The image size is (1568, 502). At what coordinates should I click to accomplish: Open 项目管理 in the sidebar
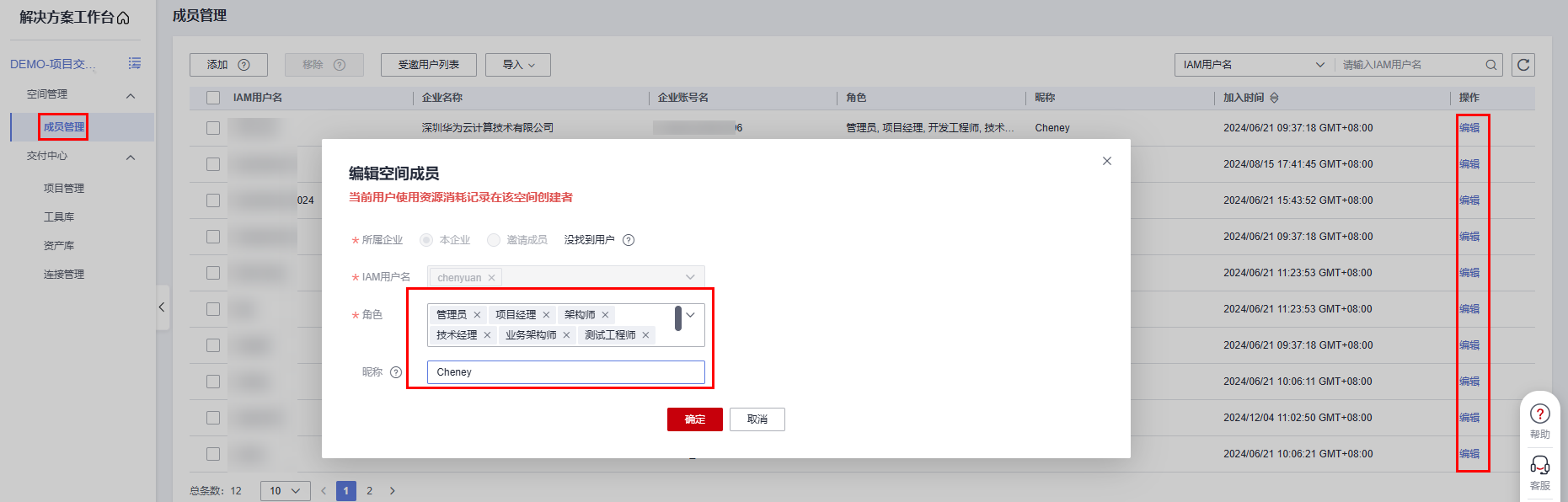point(64,189)
